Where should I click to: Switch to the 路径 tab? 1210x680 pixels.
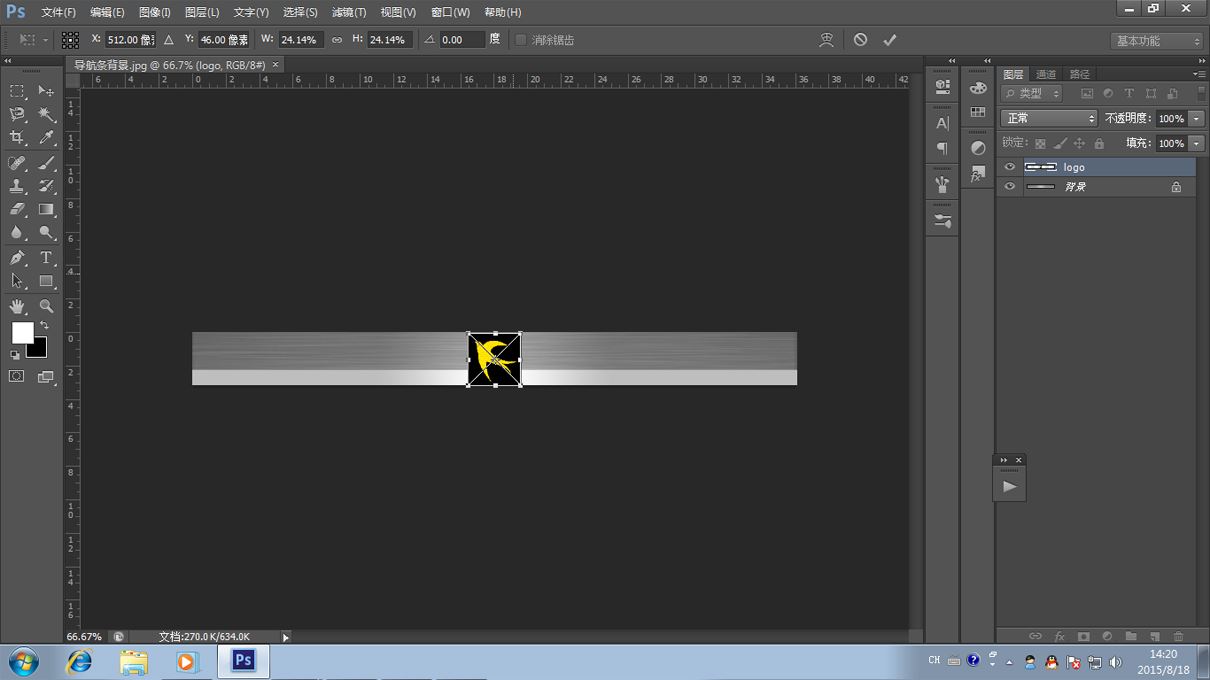point(1079,74)
